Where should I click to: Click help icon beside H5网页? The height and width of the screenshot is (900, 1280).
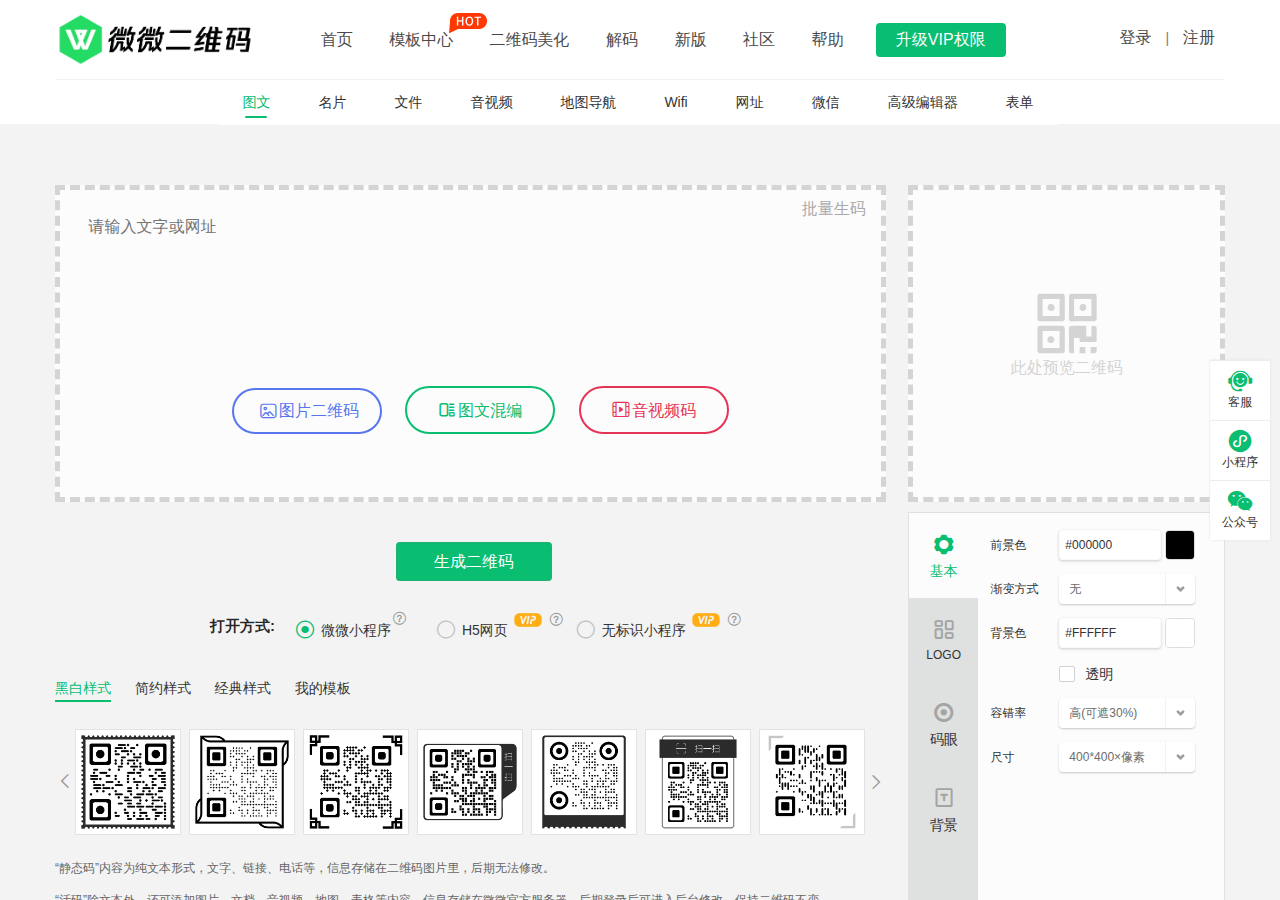[556, 619]
